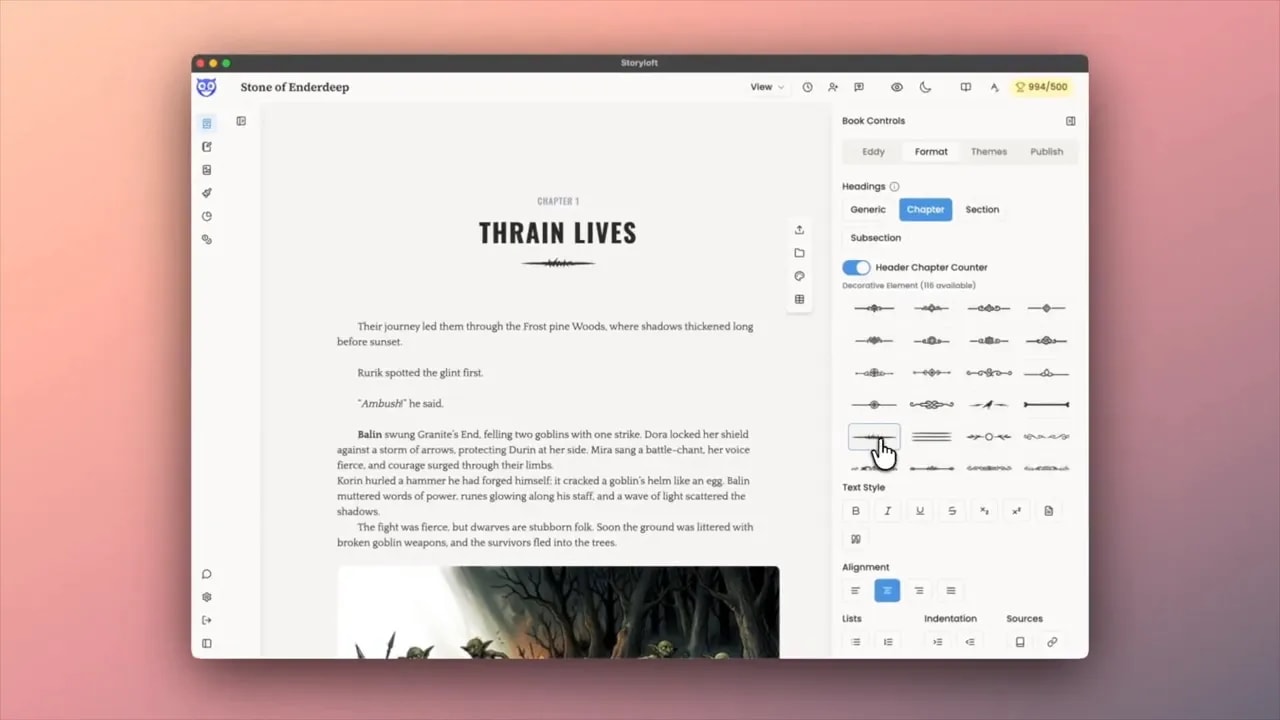Select the Subsection heading button
This screenshot has width=1280, height=720.
coord(875,238)
